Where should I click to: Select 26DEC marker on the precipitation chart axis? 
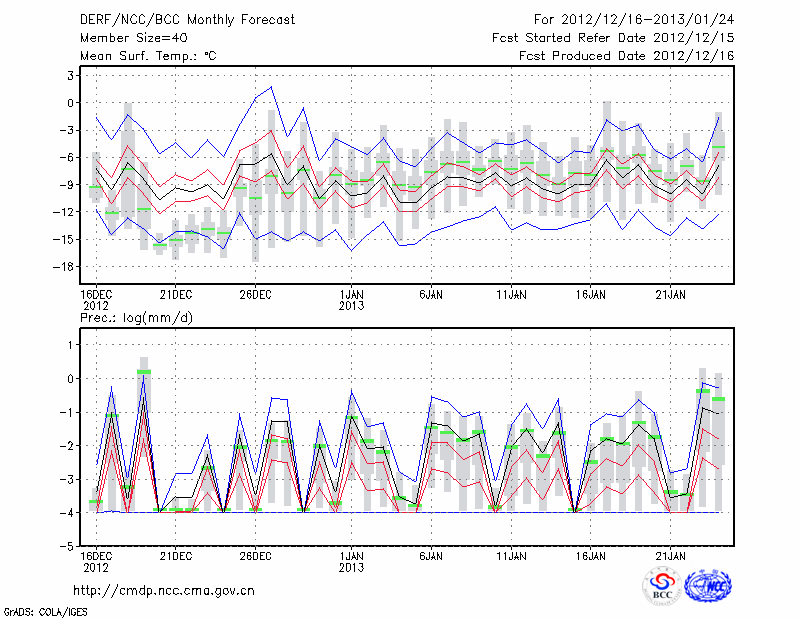(255, 555)
